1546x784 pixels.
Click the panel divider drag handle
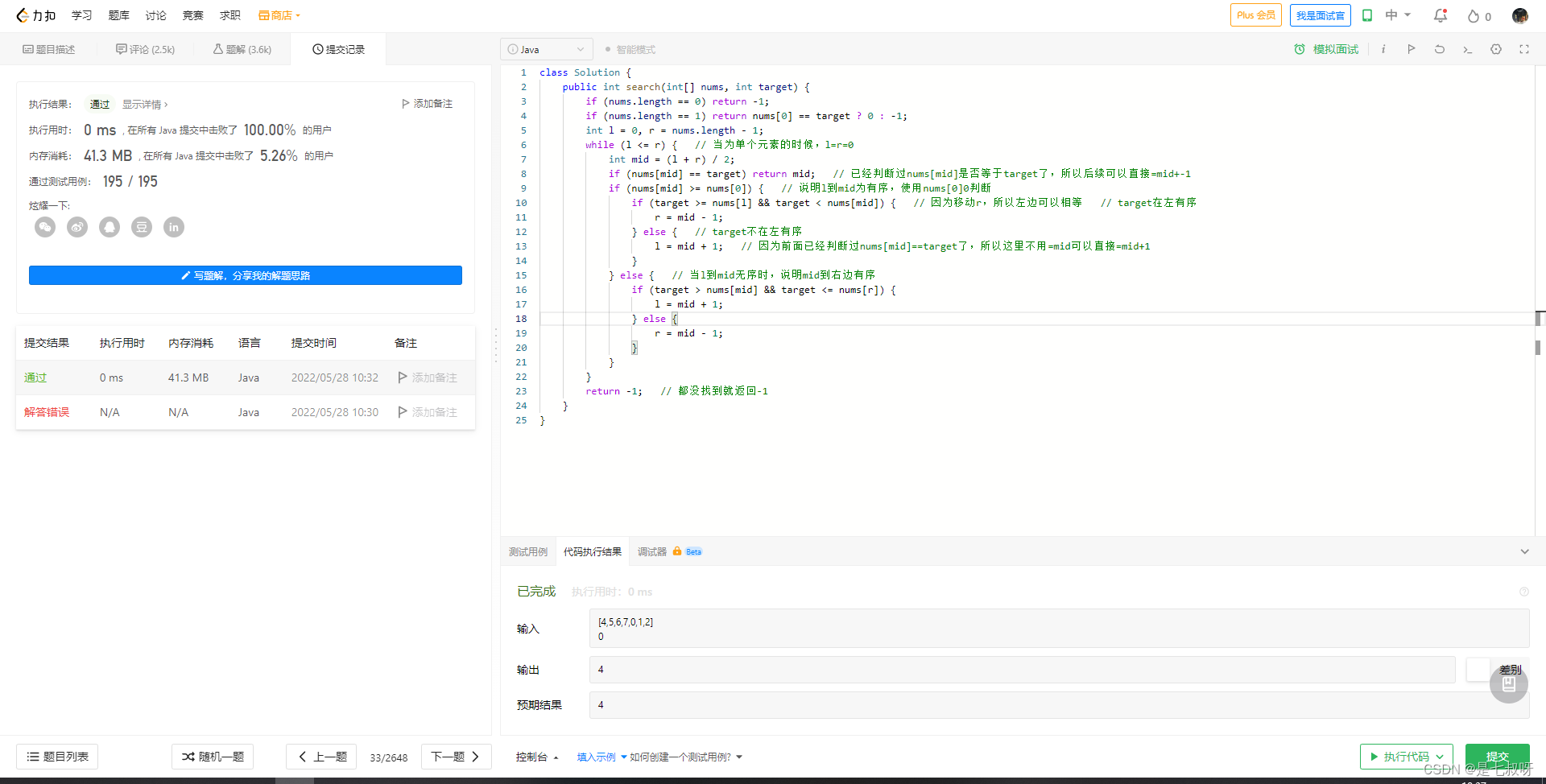coord(496,345)
